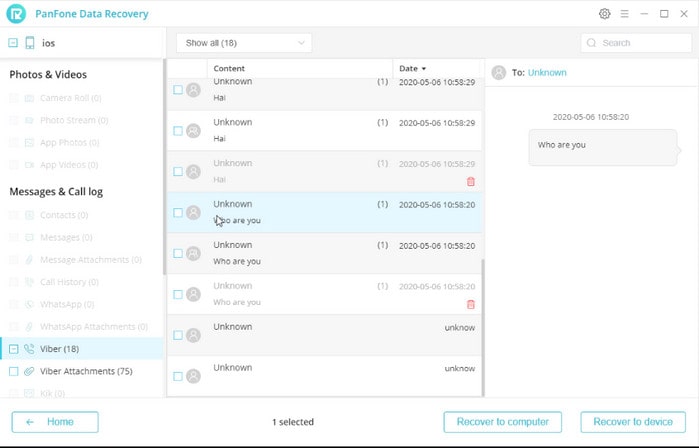The image size is (699, 448).
Task: Select the Camera Roll (0) item
Action: (x=71, y=98)
